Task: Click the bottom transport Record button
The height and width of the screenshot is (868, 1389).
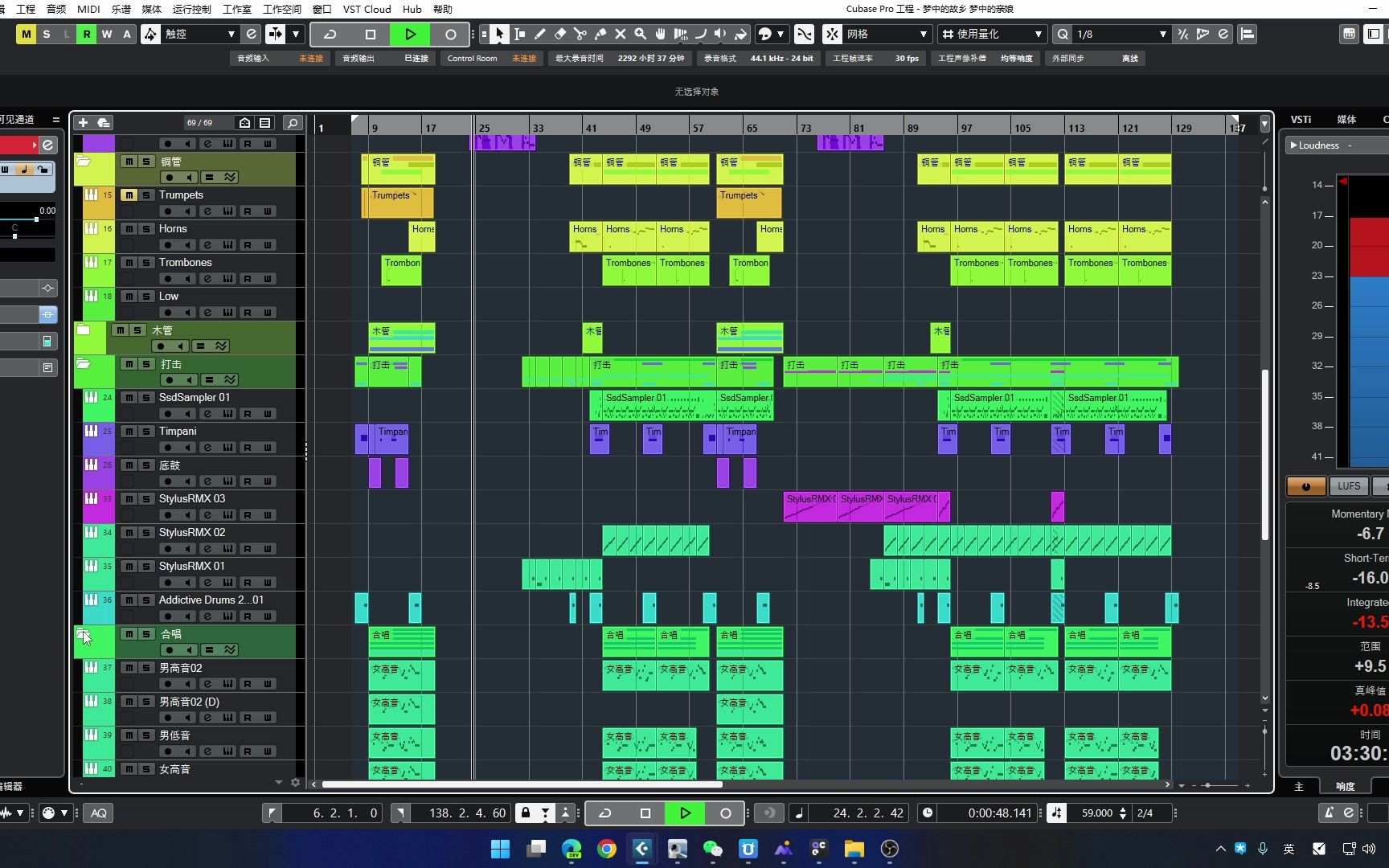Action: (725, 813)
